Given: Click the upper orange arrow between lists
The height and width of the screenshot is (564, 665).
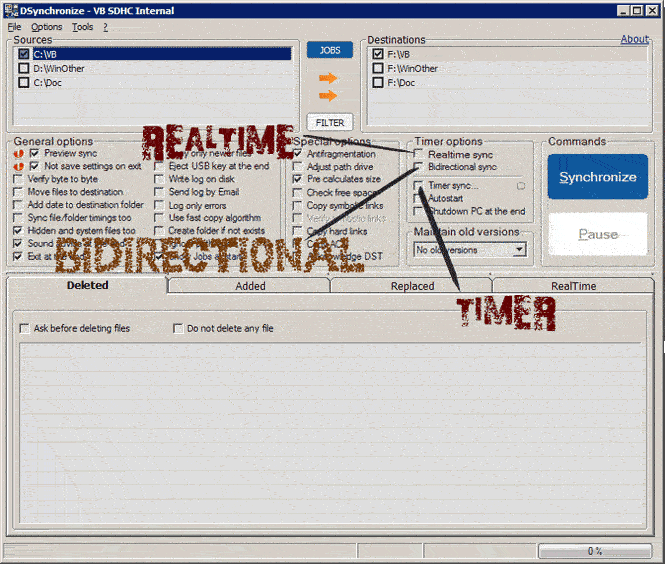Looking at the screenshot, I should [328, 78].
